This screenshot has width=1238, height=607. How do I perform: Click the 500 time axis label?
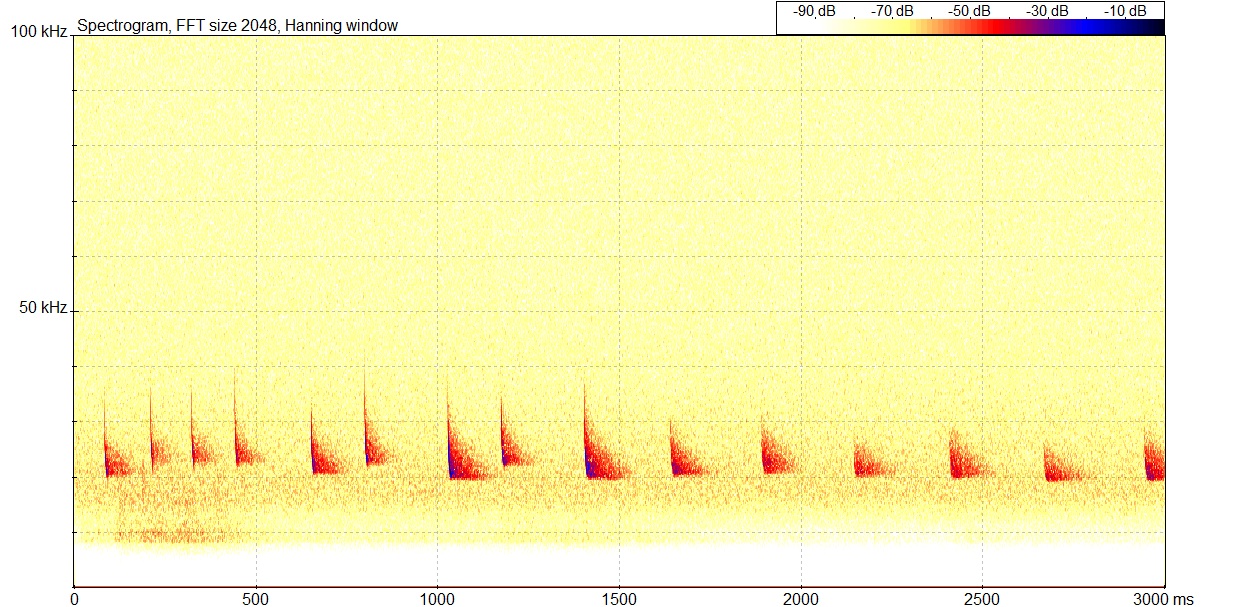(256, 598)
